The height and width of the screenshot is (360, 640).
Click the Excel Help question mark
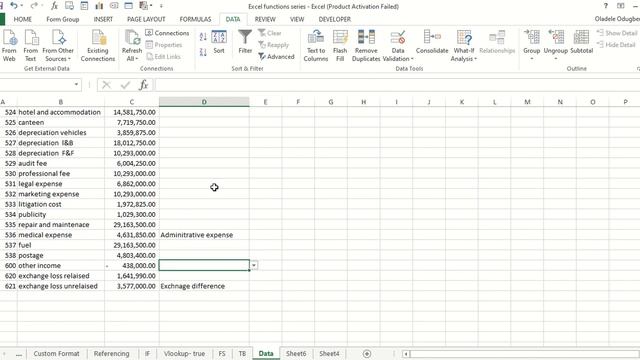tap(606, 6)
